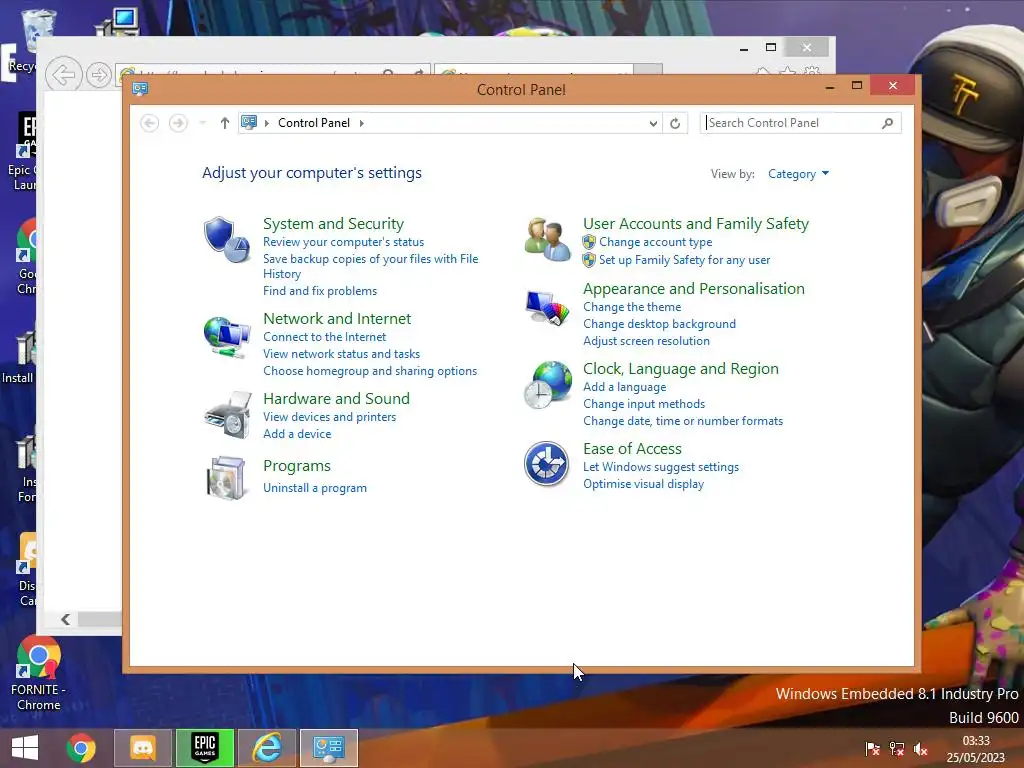Open User Accounts and Family Safety heading

pyautogui.click(x=696, y=223)
